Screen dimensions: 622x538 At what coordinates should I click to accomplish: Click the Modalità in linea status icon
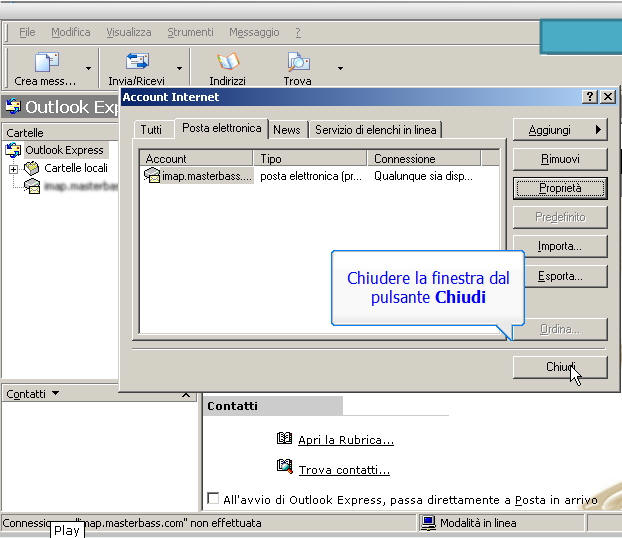428,523
